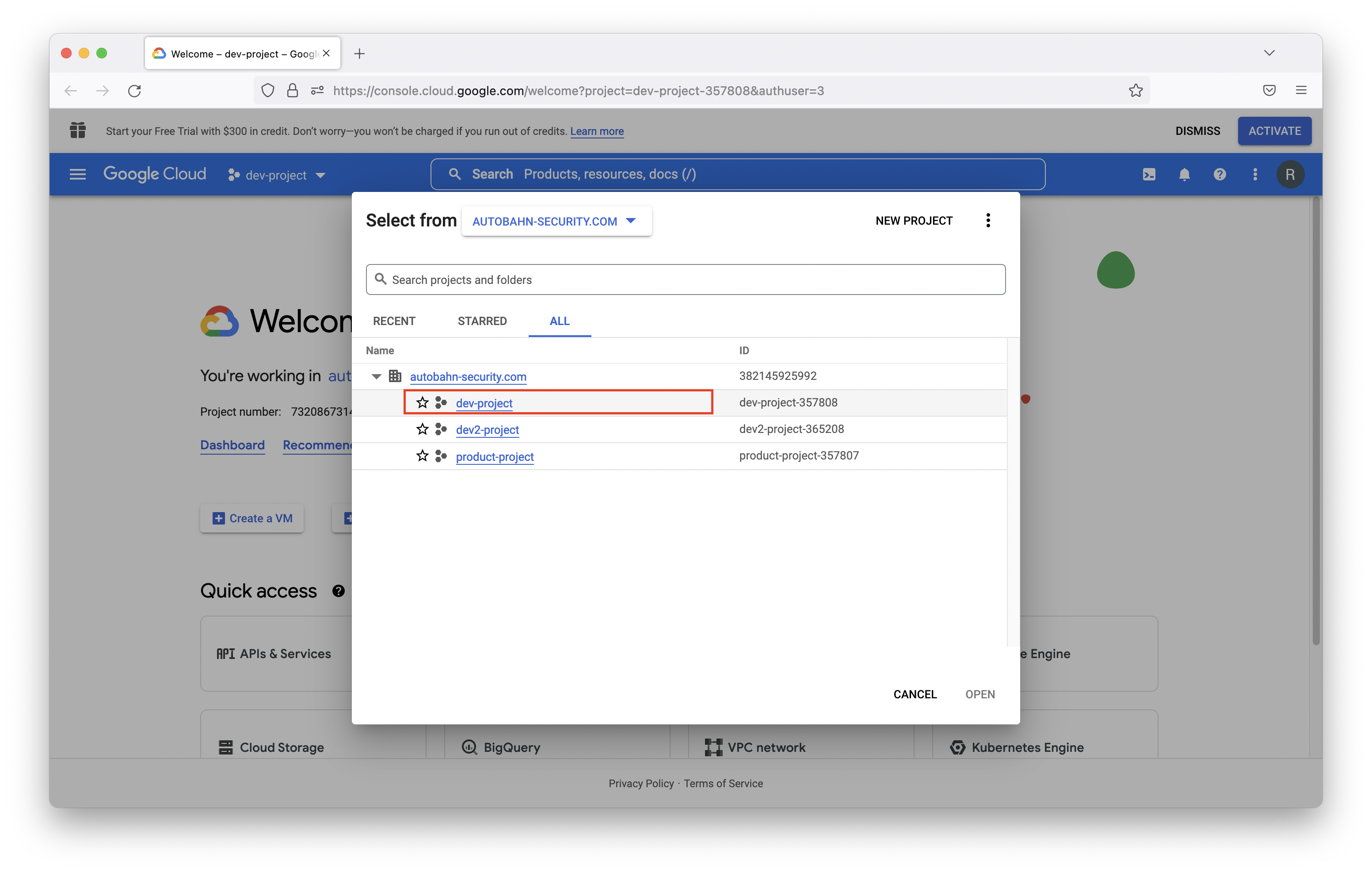The height and width of the screenshot is (873, 1372).
Task: Dismiss the free trial banner
Action: tap(1198, 130)
